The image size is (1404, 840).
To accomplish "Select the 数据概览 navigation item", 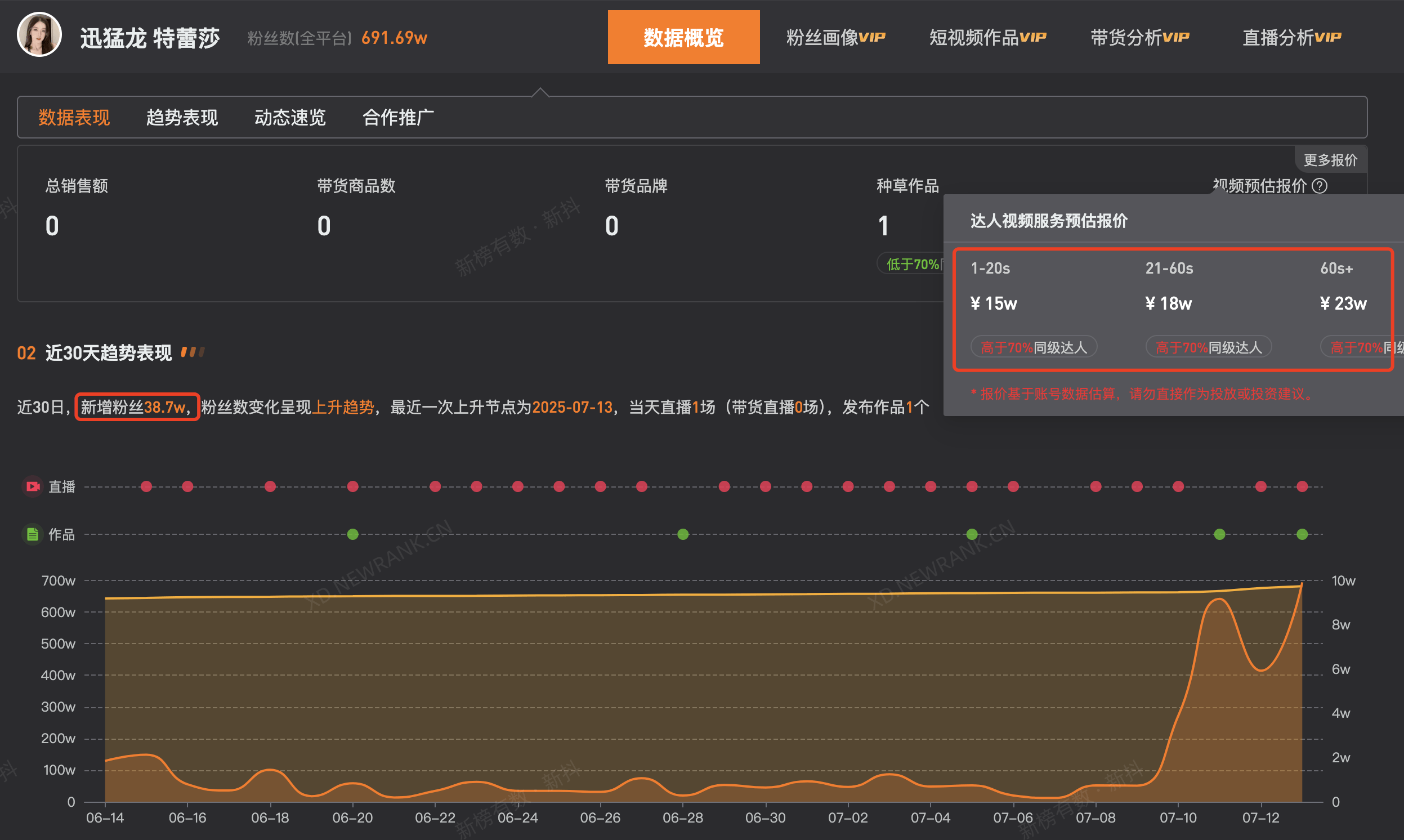I will pos(683,37).
